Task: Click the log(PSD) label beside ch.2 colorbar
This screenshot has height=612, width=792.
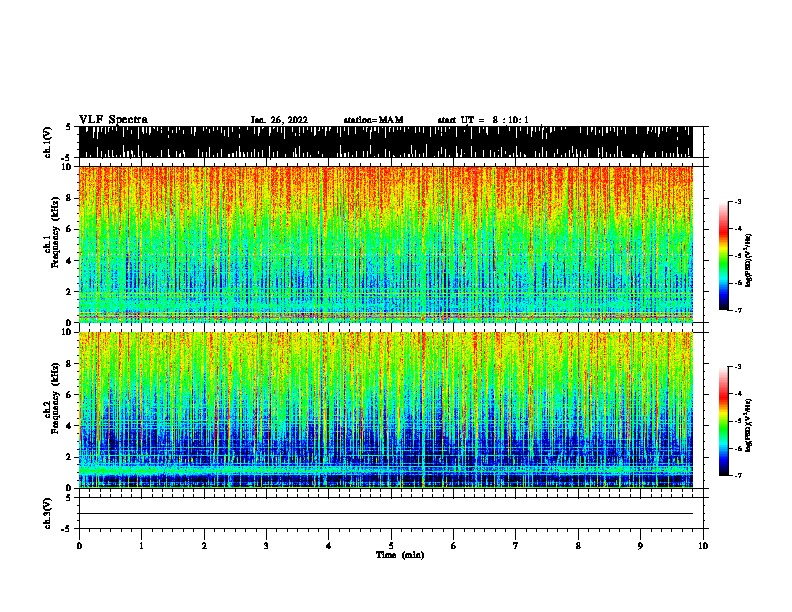Action: pyautogui.click(x=748, y=425)
